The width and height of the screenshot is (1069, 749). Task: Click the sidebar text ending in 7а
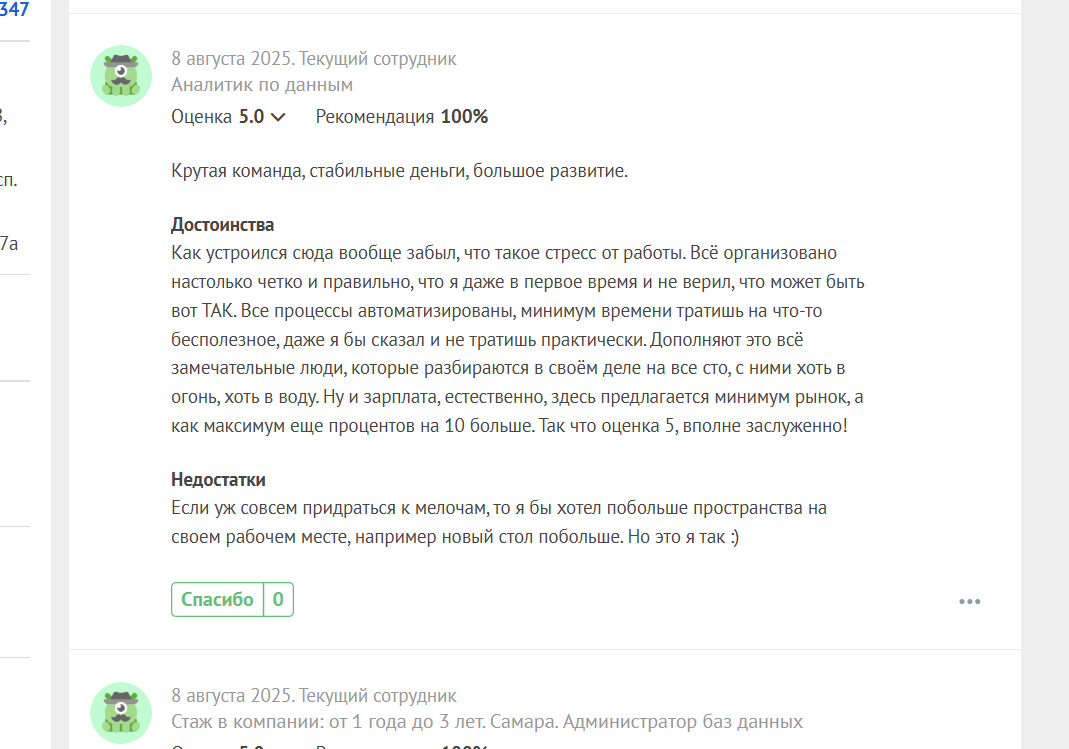pyautogui.click(x=10, y=243)
